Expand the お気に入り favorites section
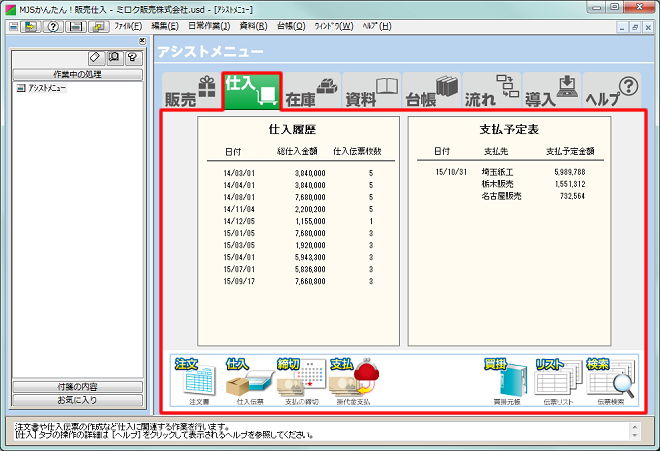Screen dimensions: 660x451 point(77,400)
